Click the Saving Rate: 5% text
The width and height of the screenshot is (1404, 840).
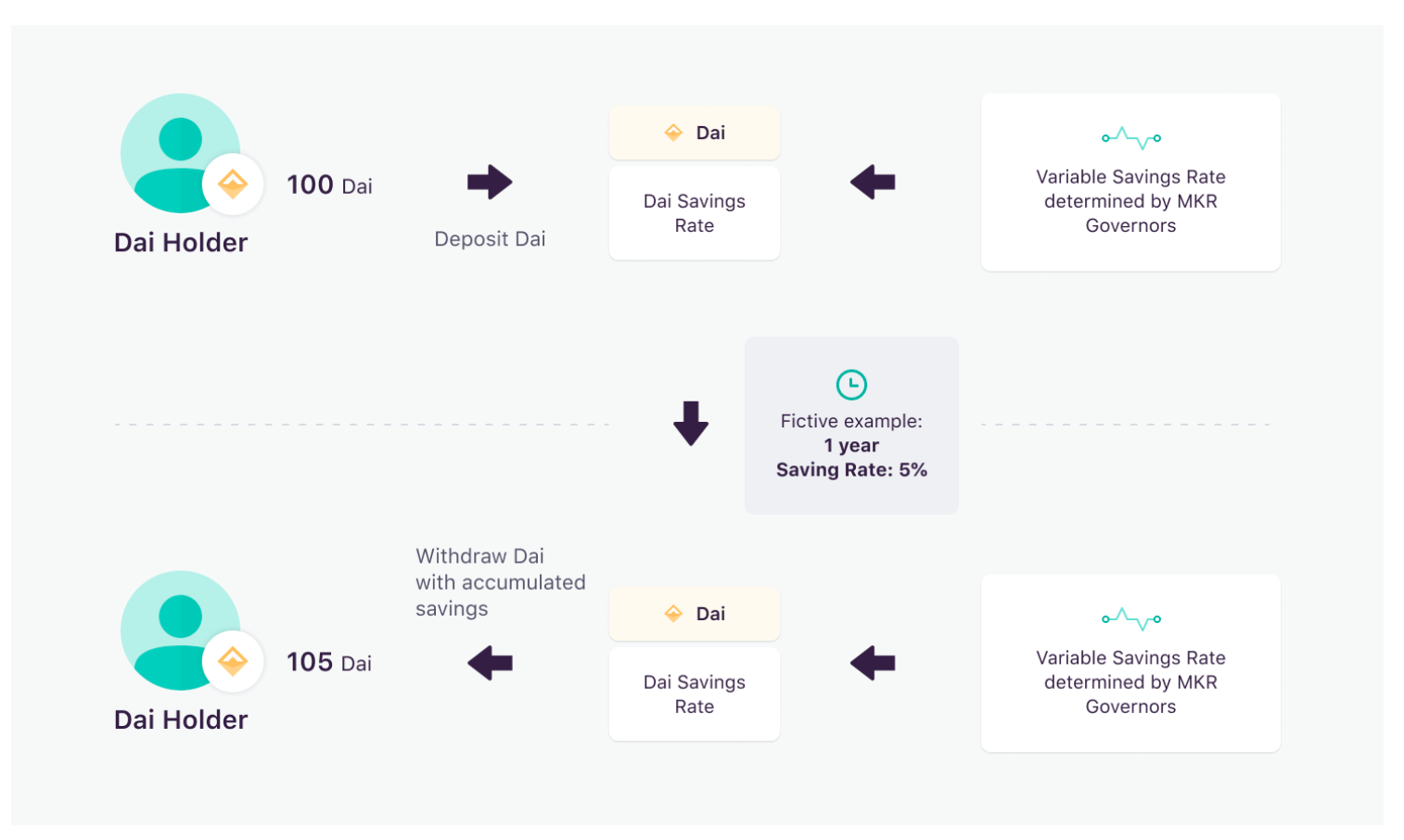tap(851, 470)
